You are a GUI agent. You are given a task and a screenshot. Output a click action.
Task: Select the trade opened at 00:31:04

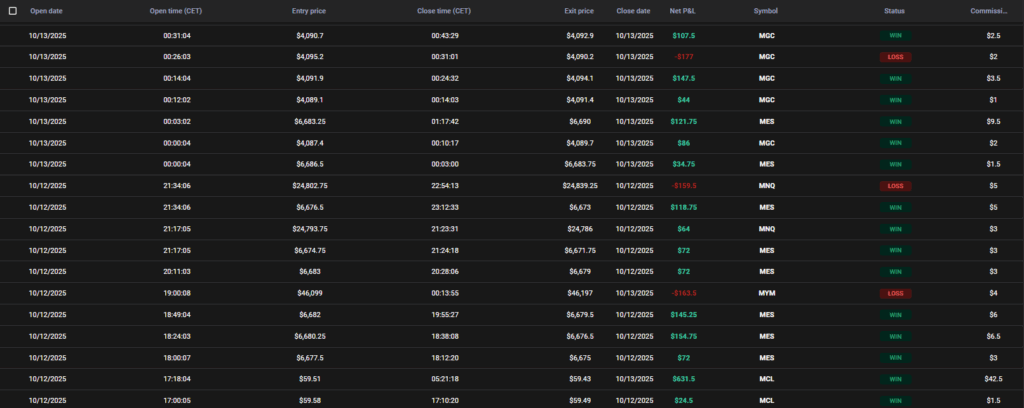pos(177,35)
